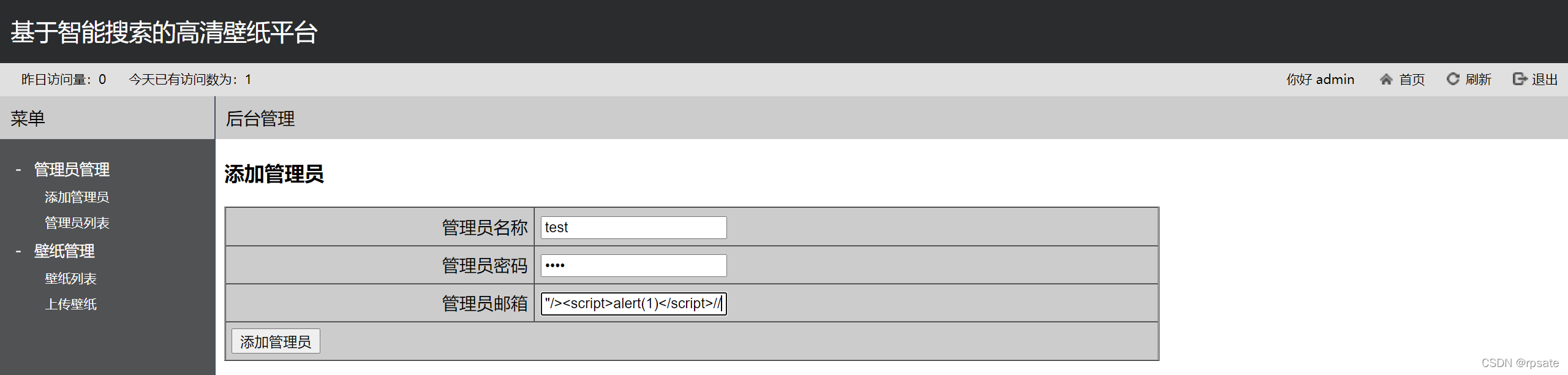The height and width of the screenshot is (375, 1568).
Task: Focus the 管理员邮箱 email field
Action: click(633, 303)
